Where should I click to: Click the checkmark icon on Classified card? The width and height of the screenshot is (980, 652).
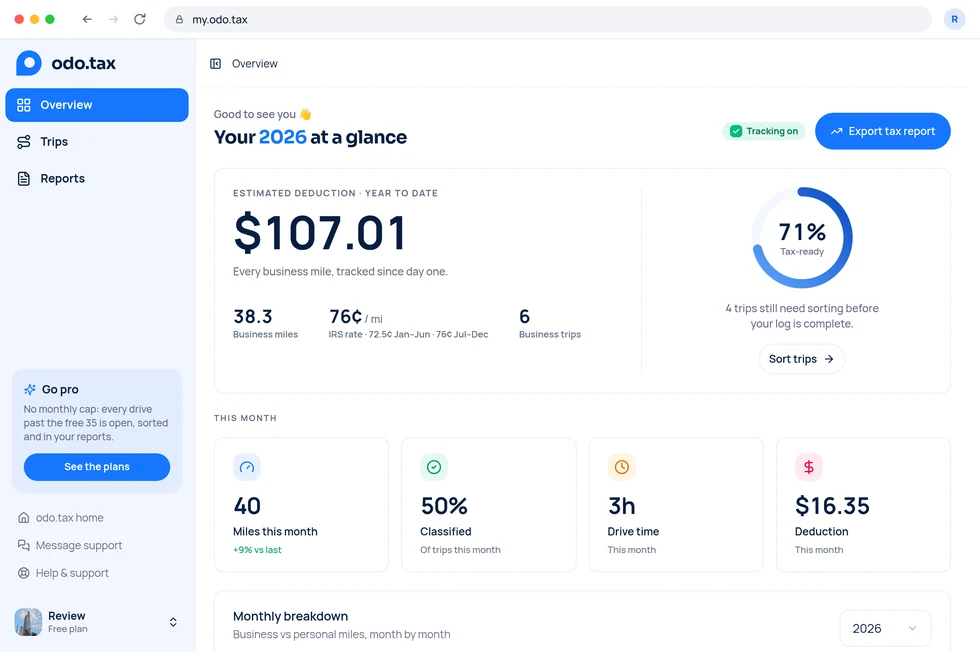434,467
